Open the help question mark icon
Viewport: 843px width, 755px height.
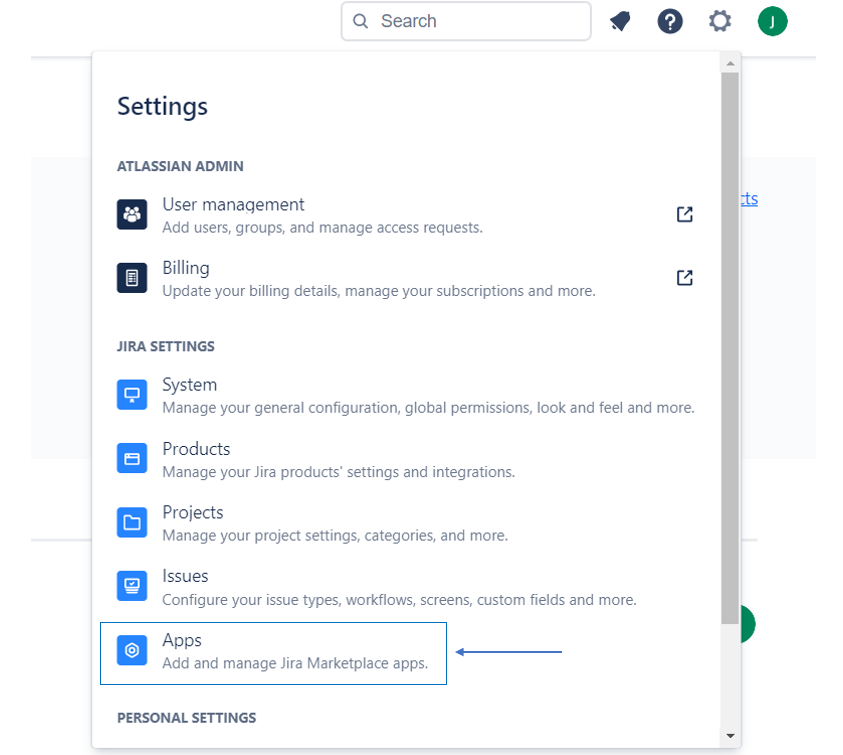pos(670,22)
